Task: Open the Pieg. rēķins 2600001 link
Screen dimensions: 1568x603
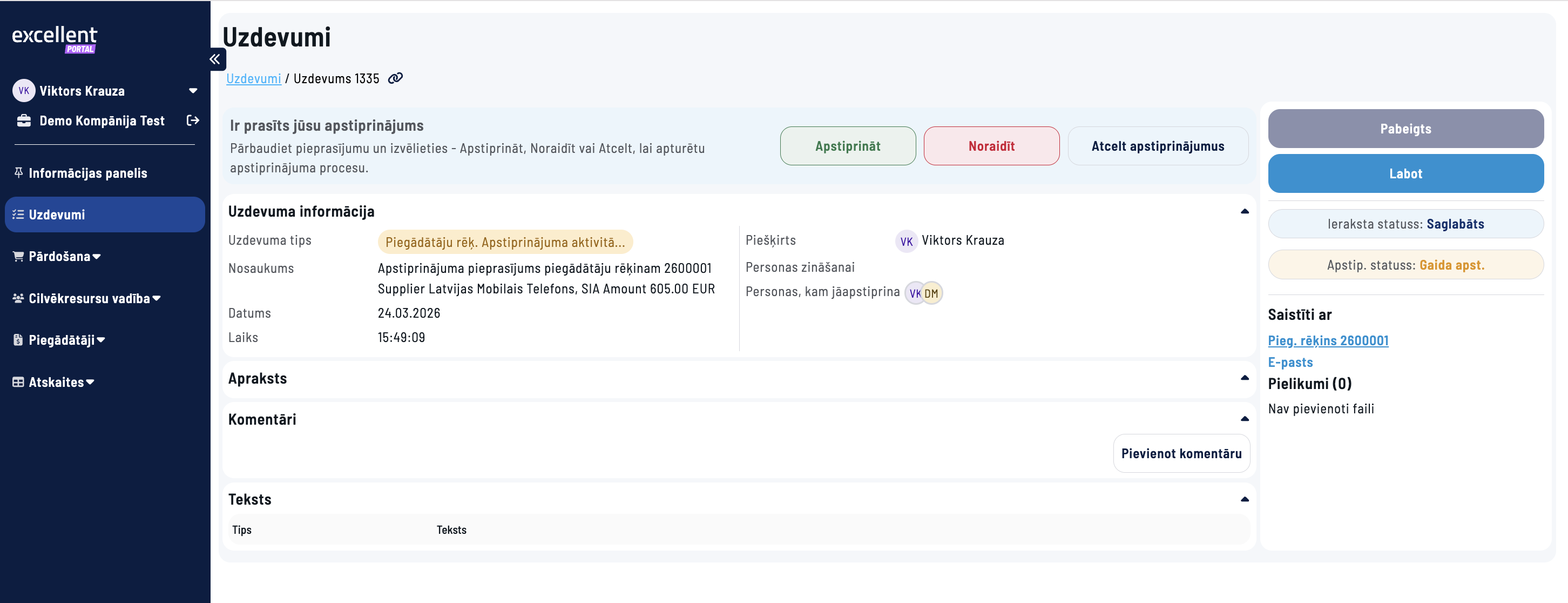Action: pos(1328,340)
